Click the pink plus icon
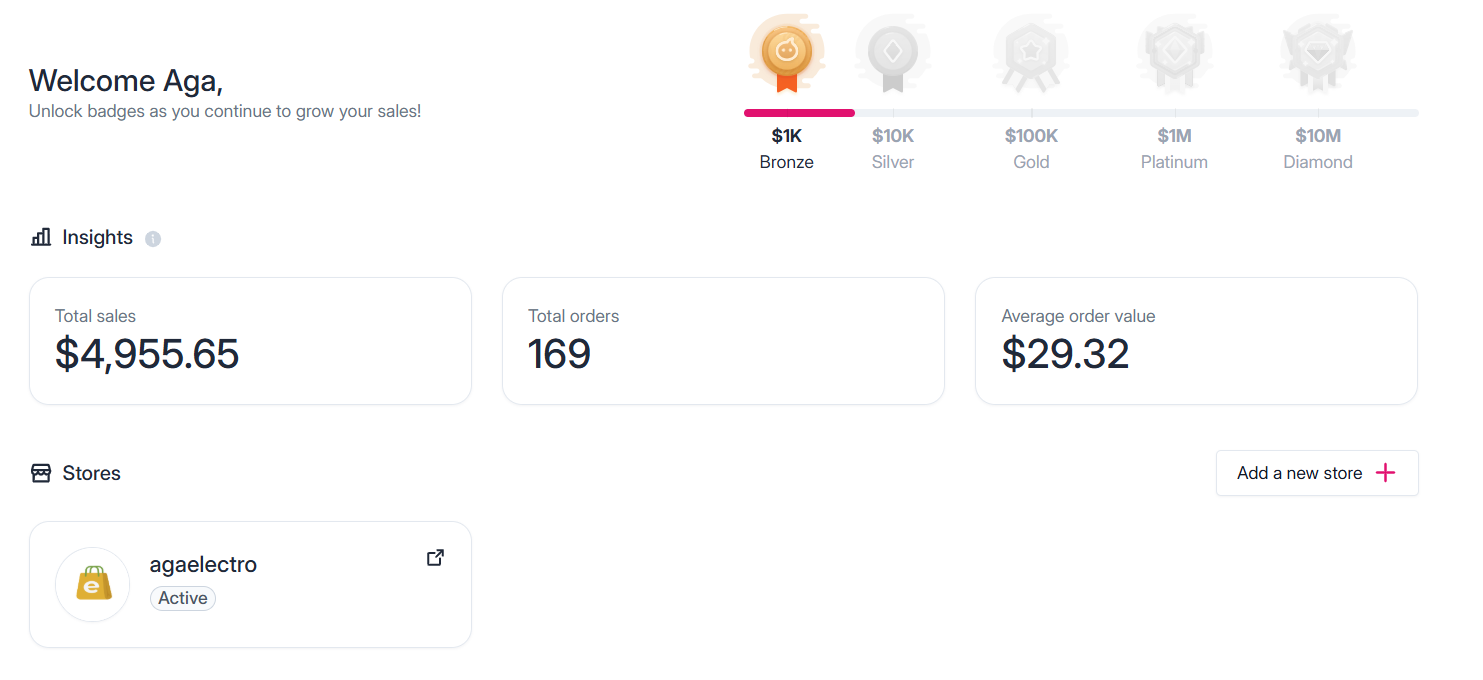 point(1385,473)
